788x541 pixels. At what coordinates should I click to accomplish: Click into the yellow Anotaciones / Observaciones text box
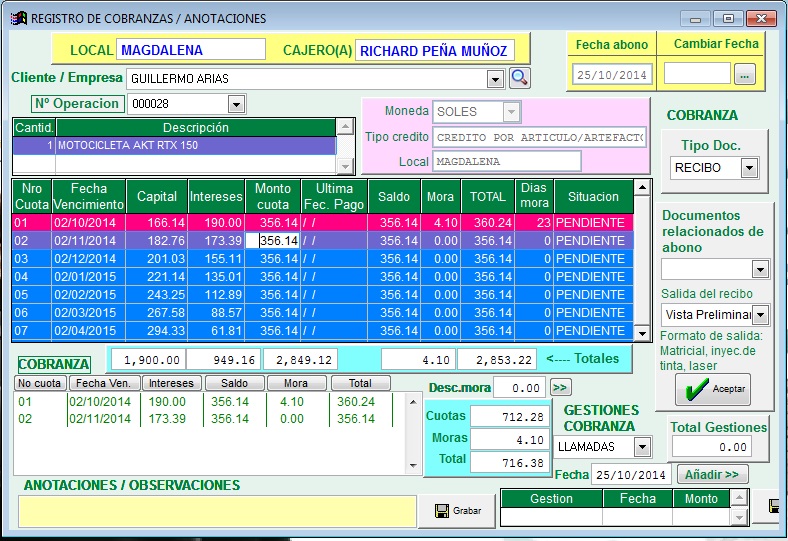(217, 511)
